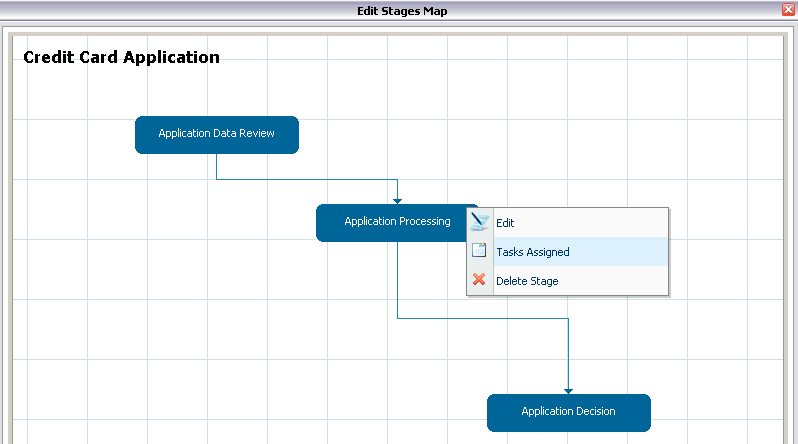Select the Application Data Review stage
798x444 pixels.
(x=216, y=134)
